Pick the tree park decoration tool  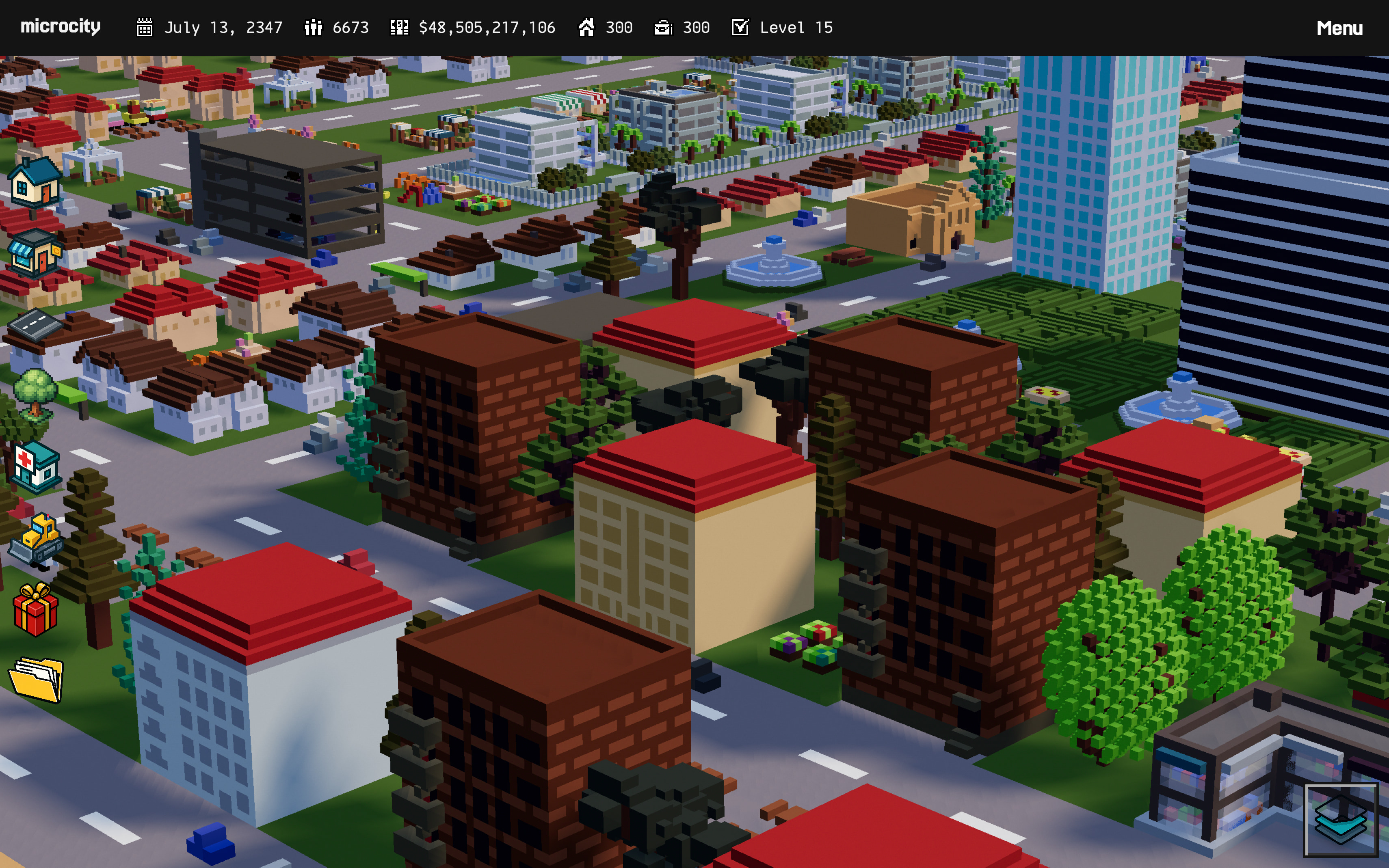point(36,394)
